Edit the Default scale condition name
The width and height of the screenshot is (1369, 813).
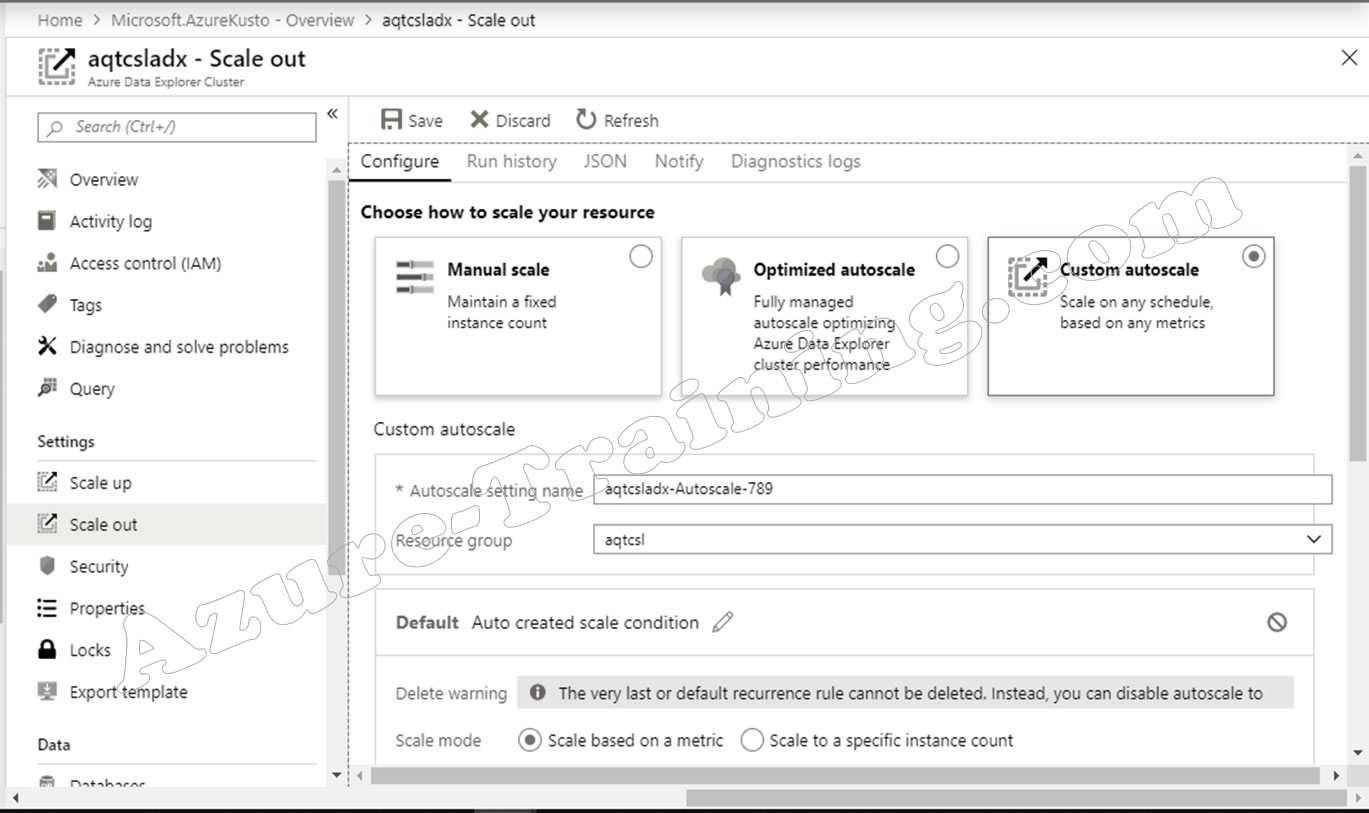click(x=722, y=622)
